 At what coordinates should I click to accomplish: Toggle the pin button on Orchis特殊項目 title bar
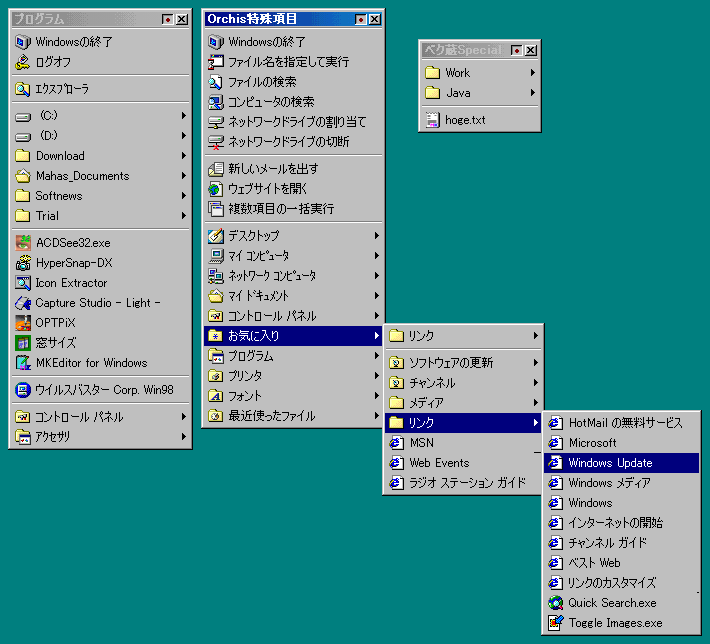(x=360, y=19)
